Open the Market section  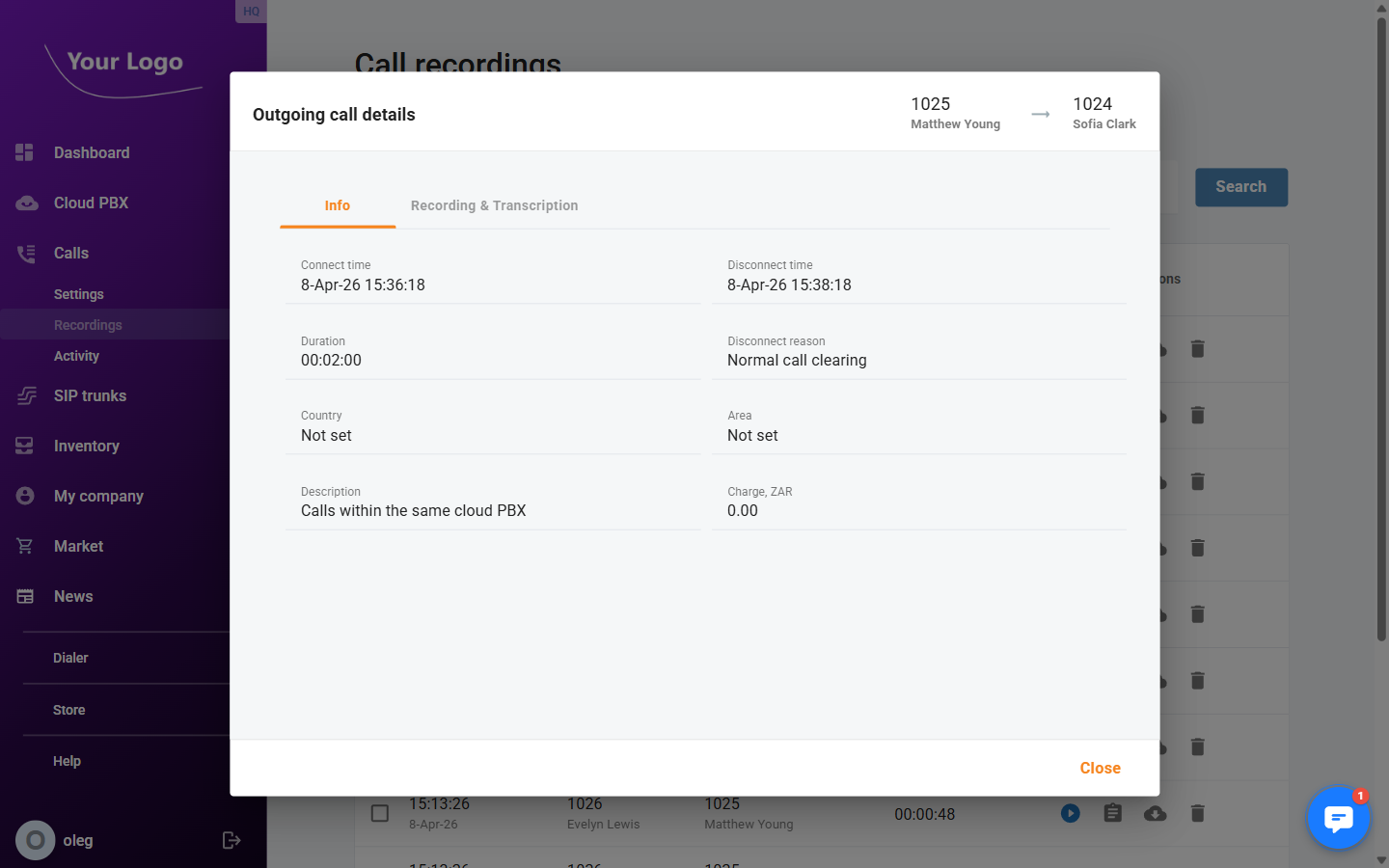(78, 546)
